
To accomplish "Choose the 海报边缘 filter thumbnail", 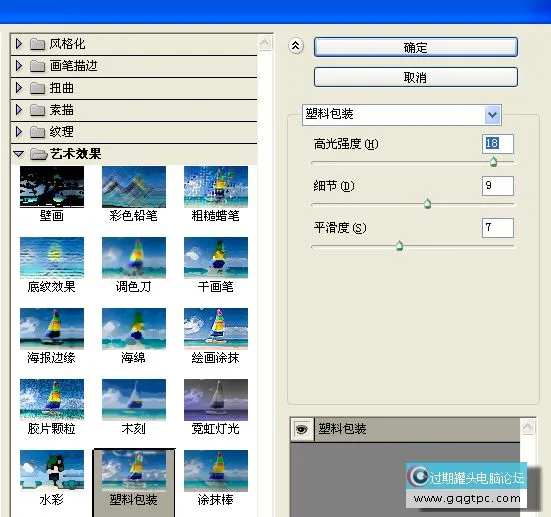I will (x=52, y=329).
